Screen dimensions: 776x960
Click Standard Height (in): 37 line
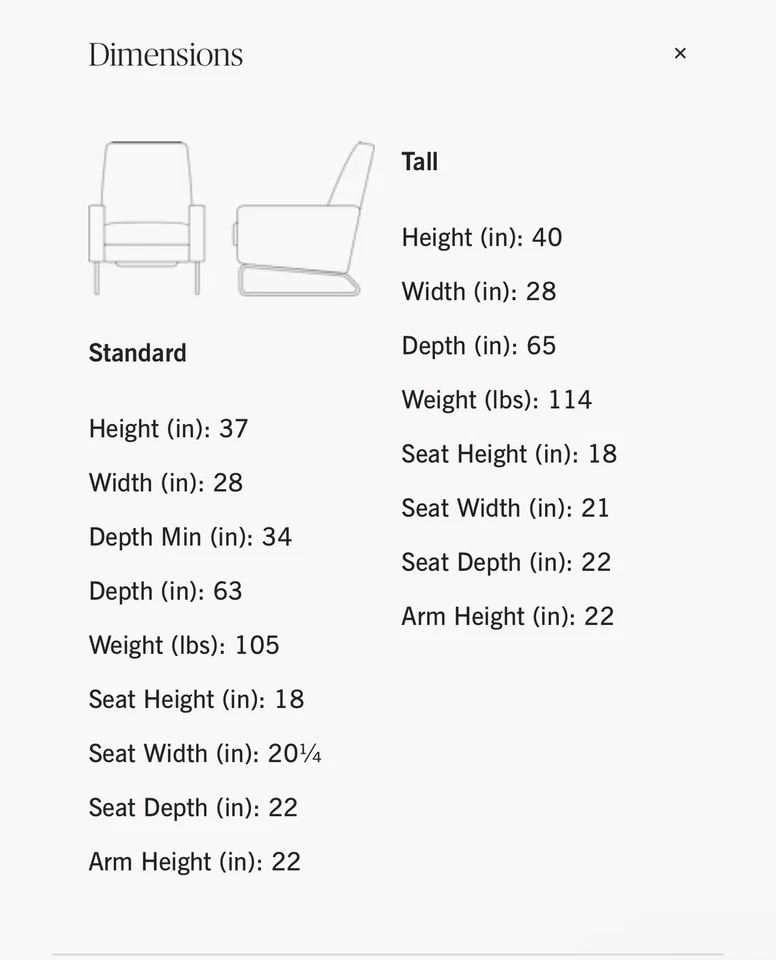[168, 429]
